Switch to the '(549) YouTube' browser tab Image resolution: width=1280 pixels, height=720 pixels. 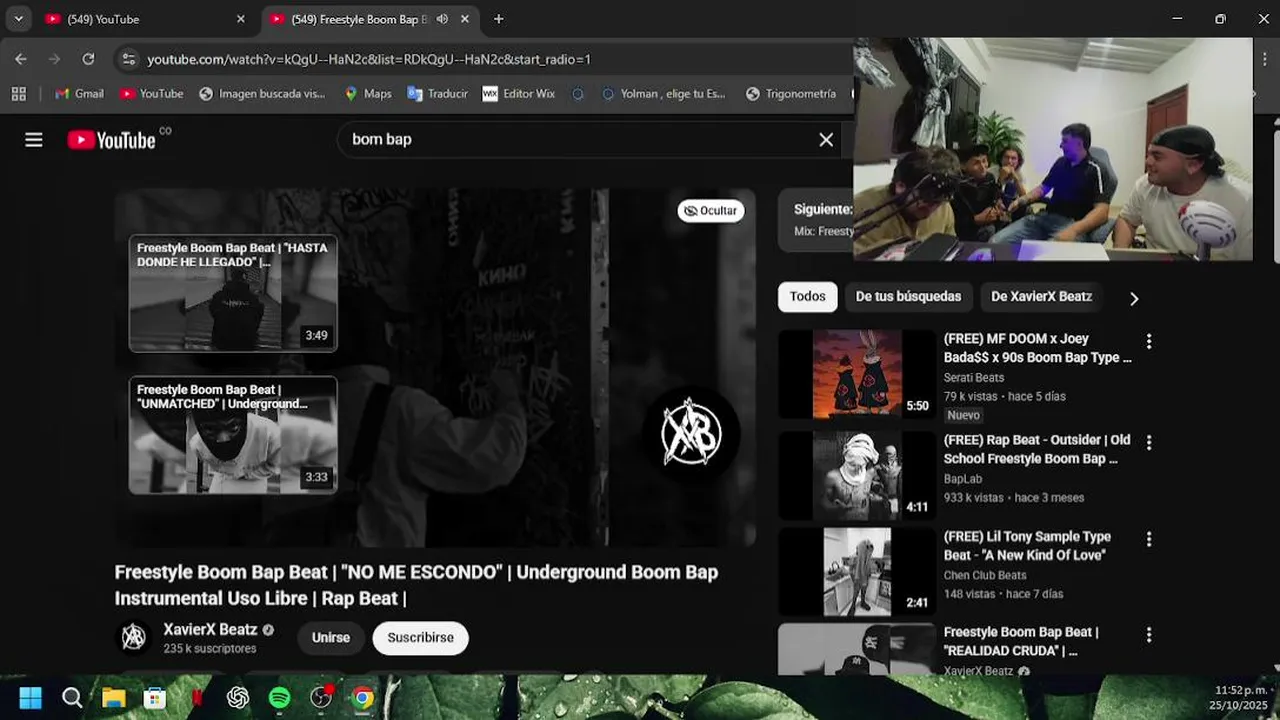(x=145, y=19)
